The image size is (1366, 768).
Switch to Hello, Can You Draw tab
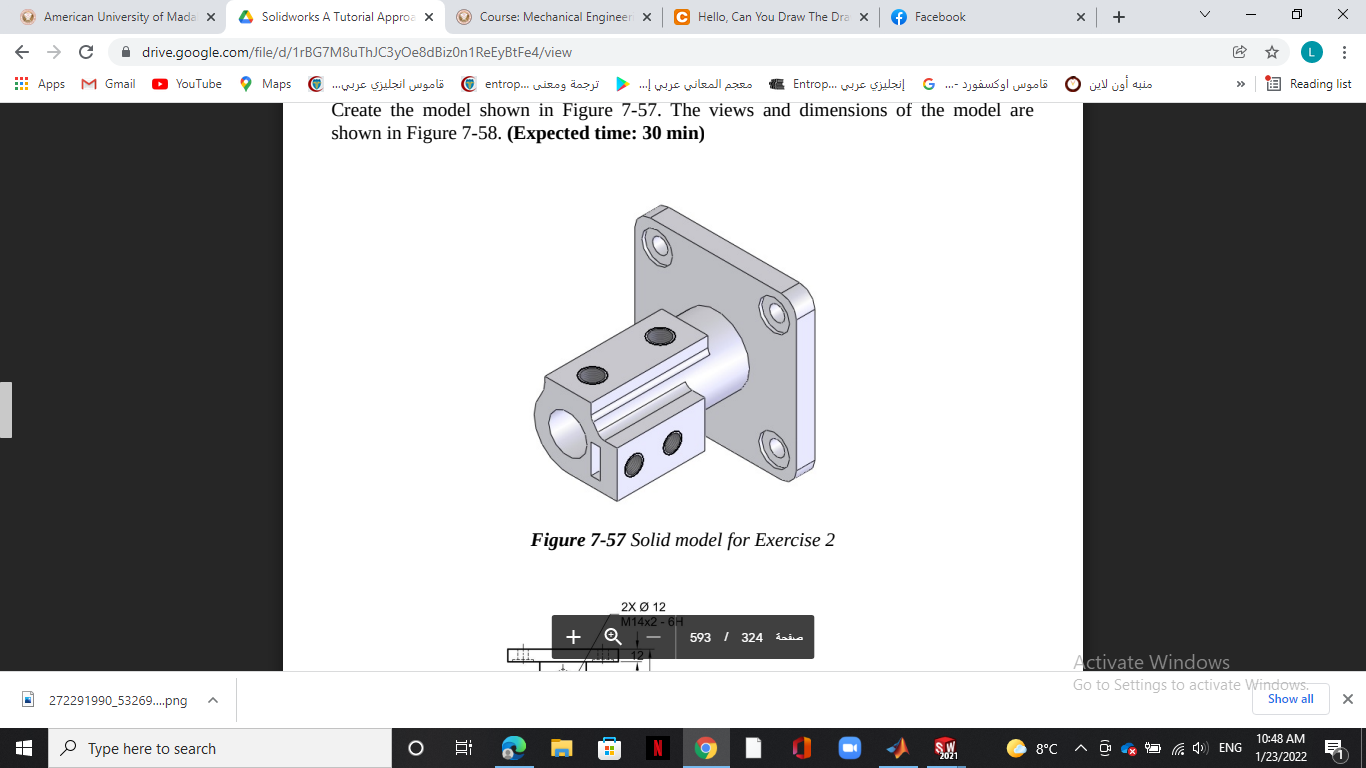(769, 17)
